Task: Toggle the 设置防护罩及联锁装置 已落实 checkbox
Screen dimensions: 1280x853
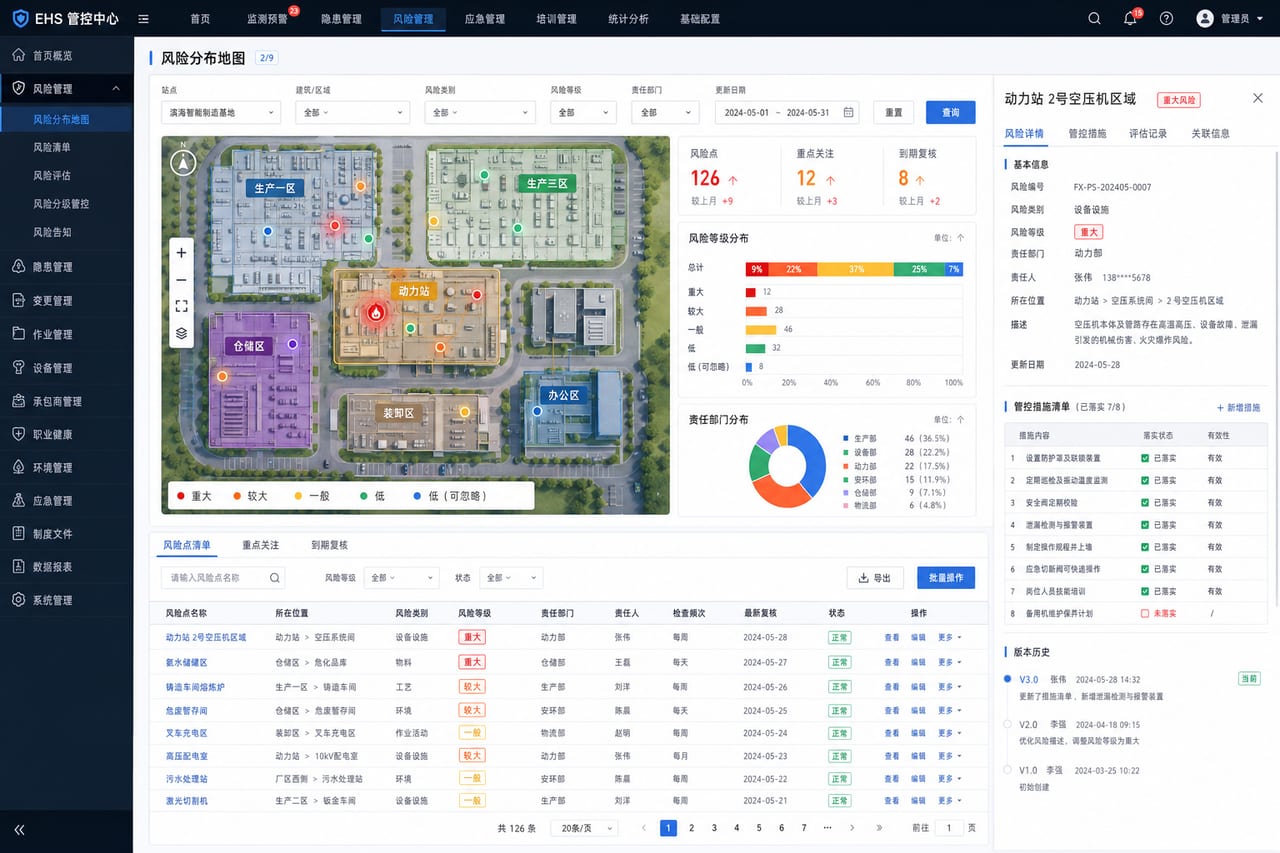Action: pyautogui.click(x=1145, y=458)
